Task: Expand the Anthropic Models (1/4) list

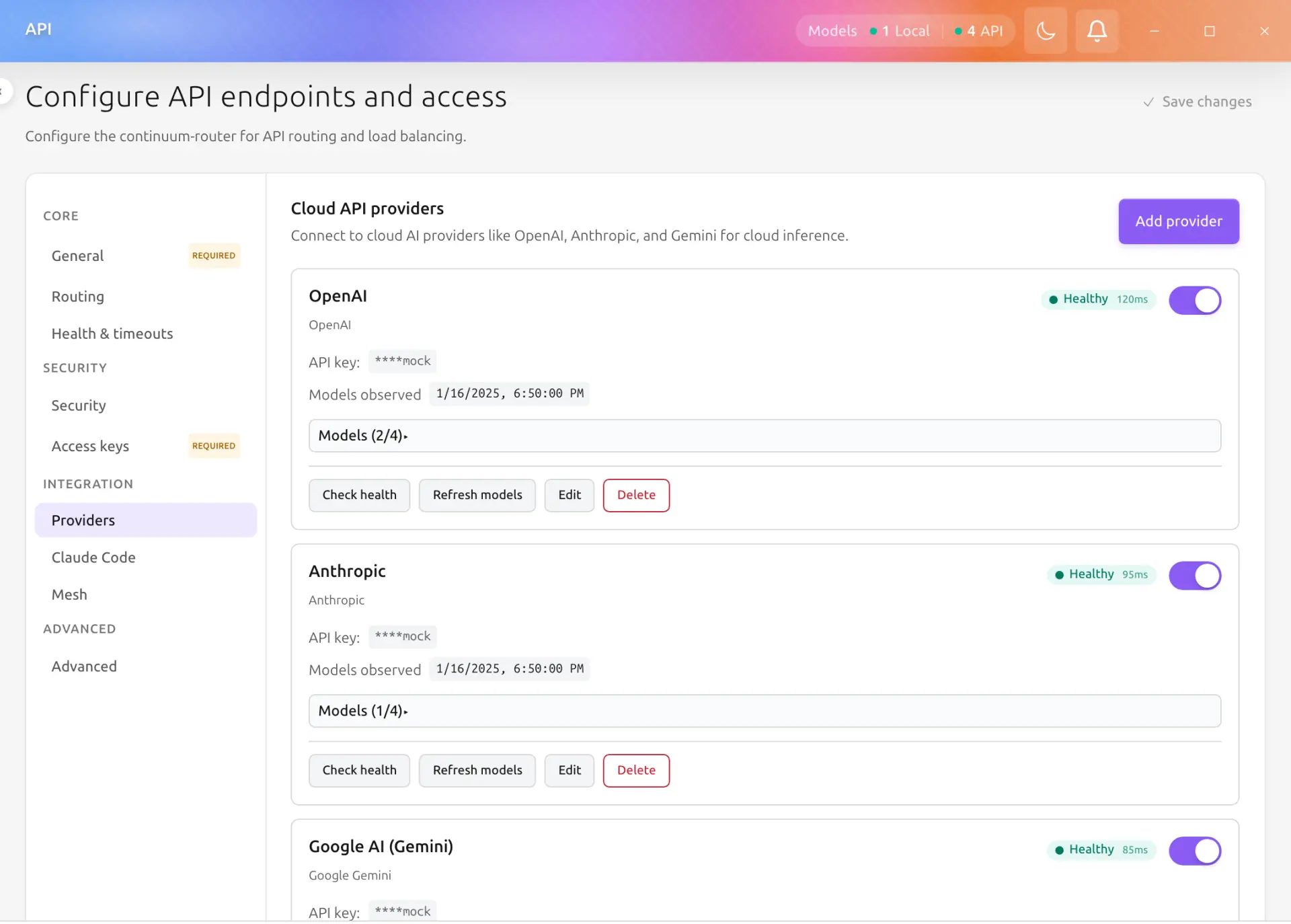Action: 765,711
